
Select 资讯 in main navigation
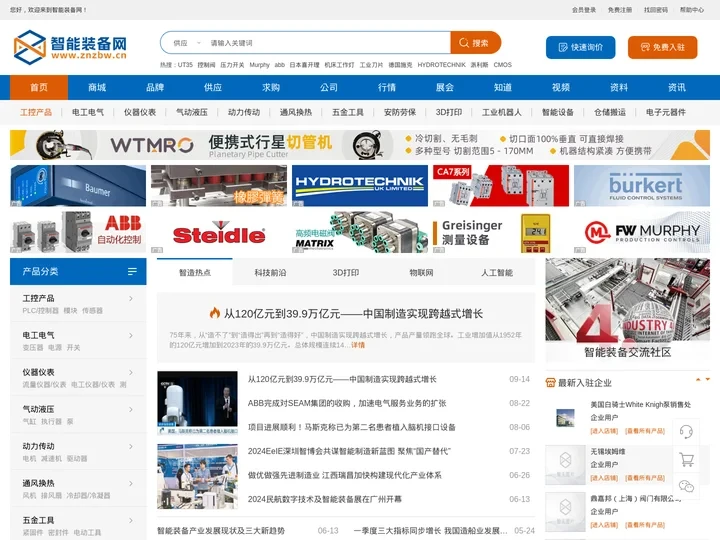676,87
